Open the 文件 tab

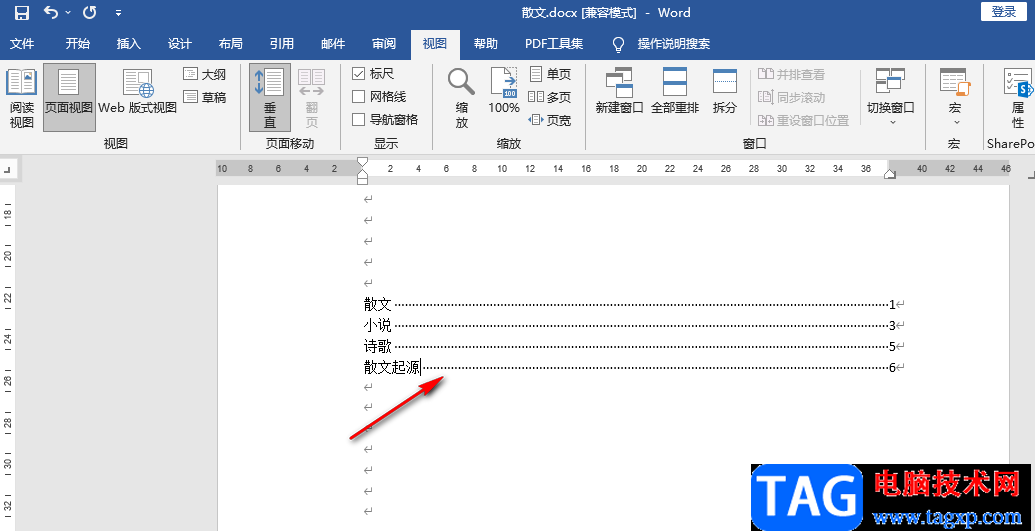pos(22,44)
